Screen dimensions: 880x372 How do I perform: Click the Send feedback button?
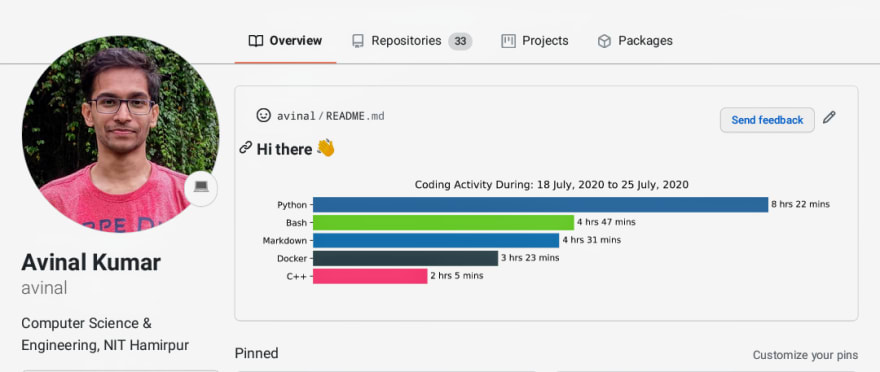(x=767, y=120)
